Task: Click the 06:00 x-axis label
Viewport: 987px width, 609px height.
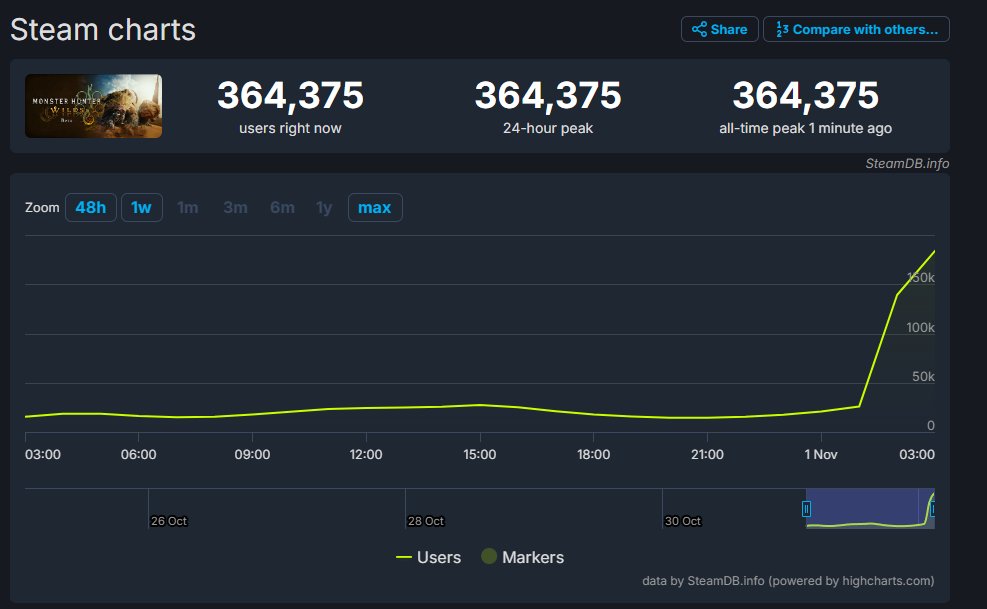Action: [138, 454]
